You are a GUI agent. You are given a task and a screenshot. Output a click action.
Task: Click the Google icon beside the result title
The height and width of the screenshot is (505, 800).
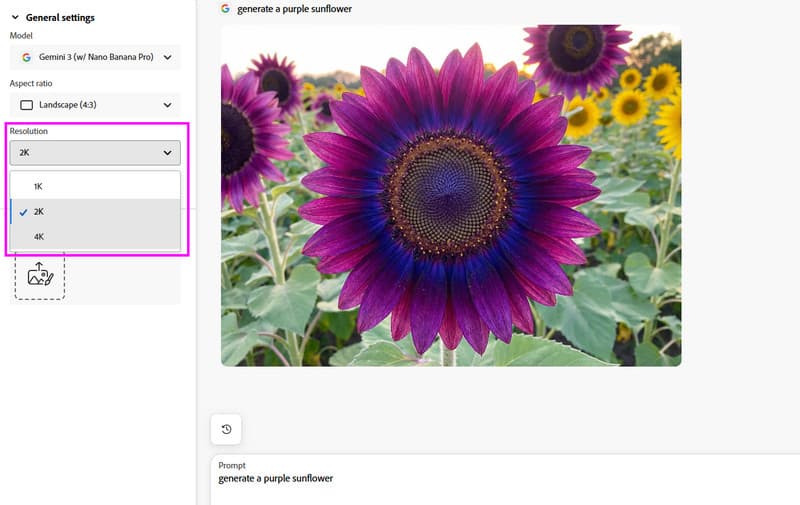coord(225,9)
